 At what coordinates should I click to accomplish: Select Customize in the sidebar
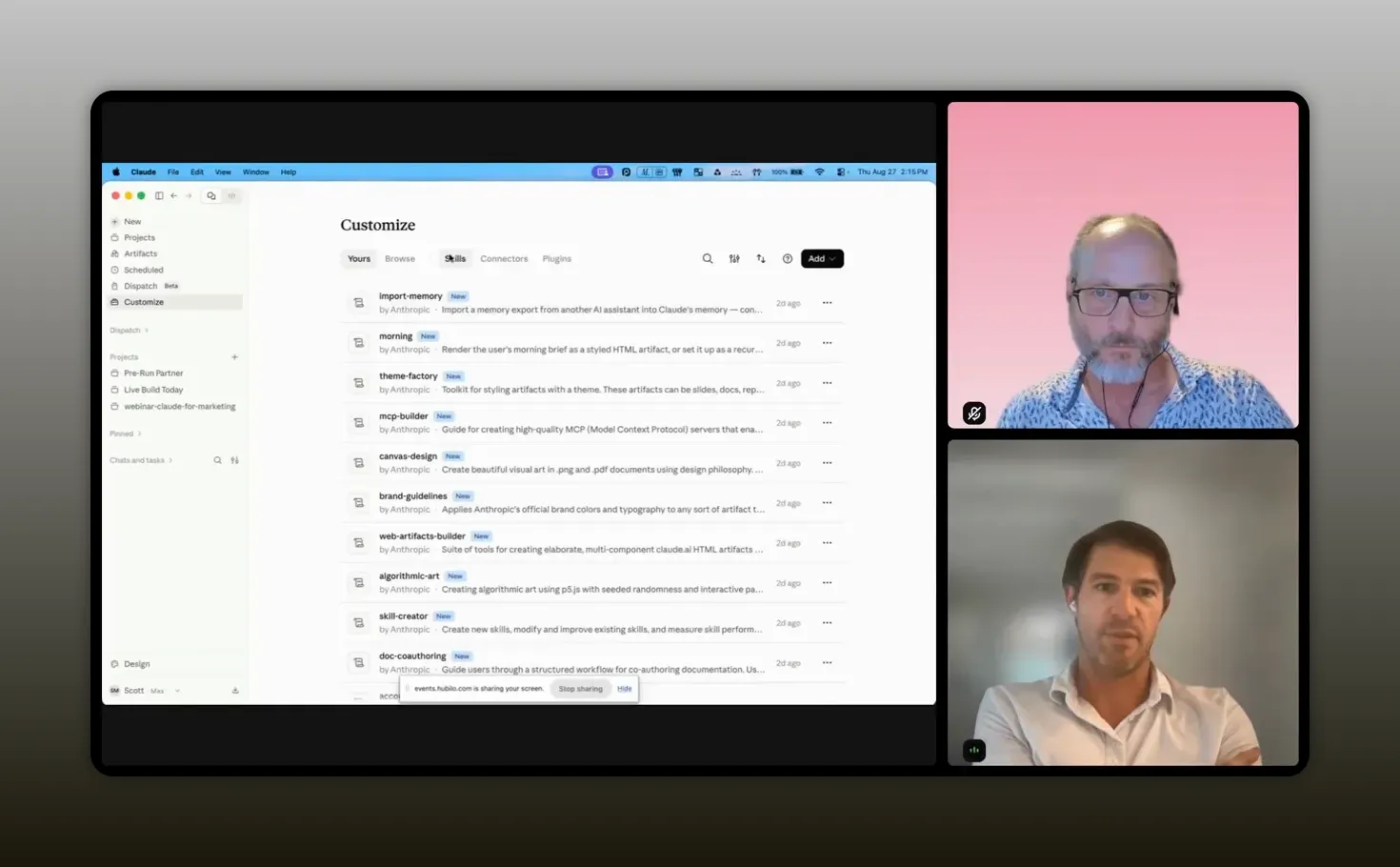[x=175, y=302]
